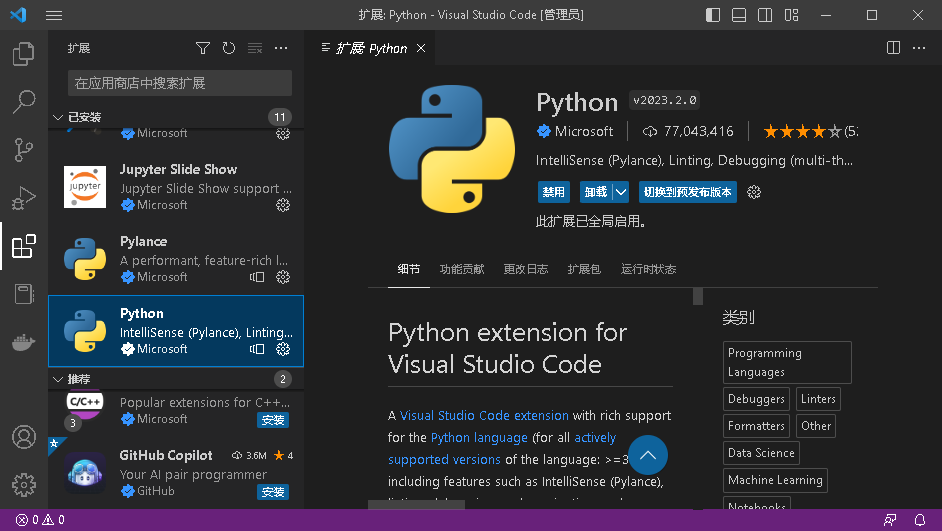This screenshot has width=942, height=531.
Task: Select Jupyter Slide Show extension
Action: pos(175,187)
